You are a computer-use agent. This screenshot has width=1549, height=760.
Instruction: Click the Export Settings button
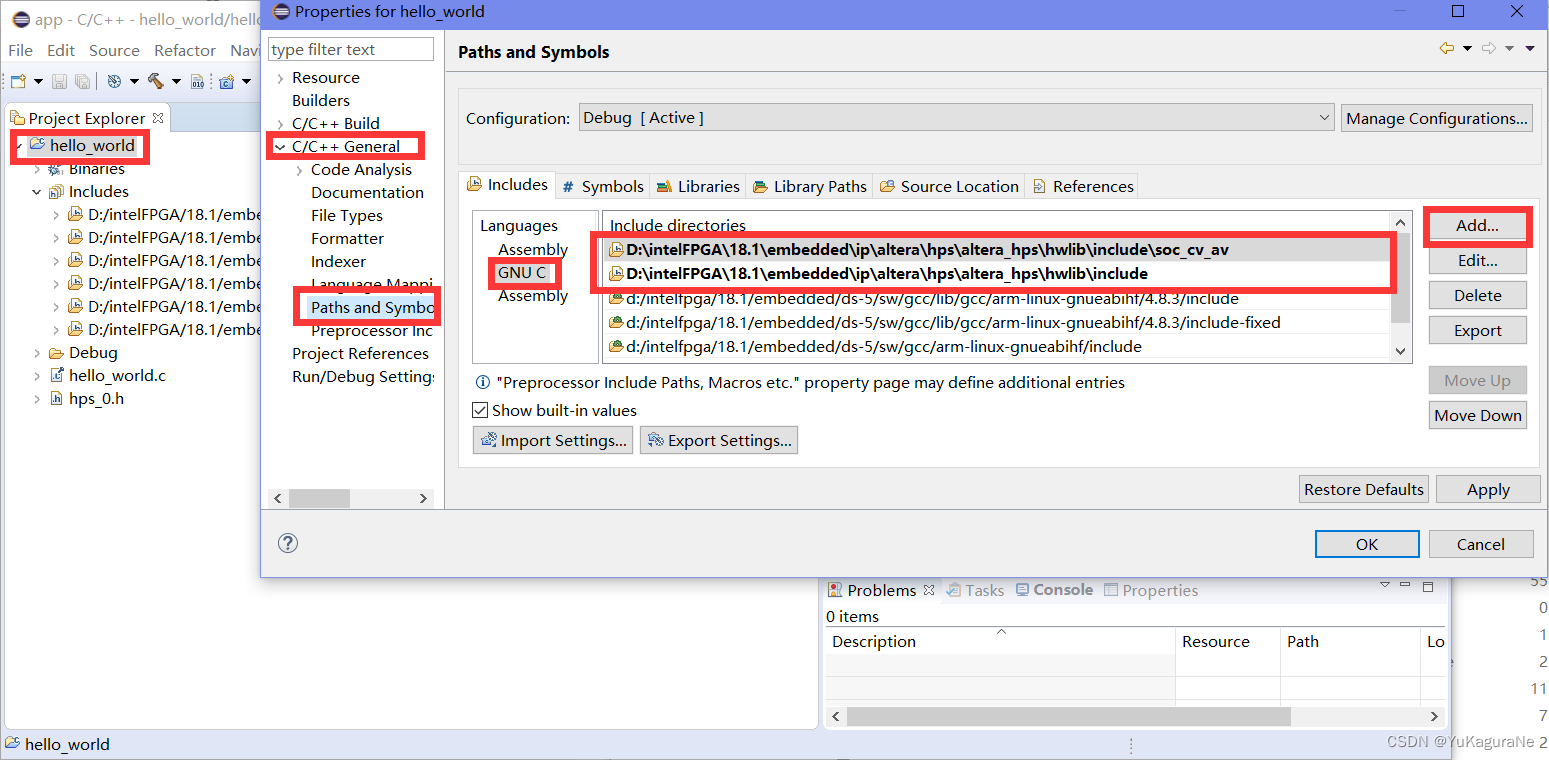tap(719, 440)
